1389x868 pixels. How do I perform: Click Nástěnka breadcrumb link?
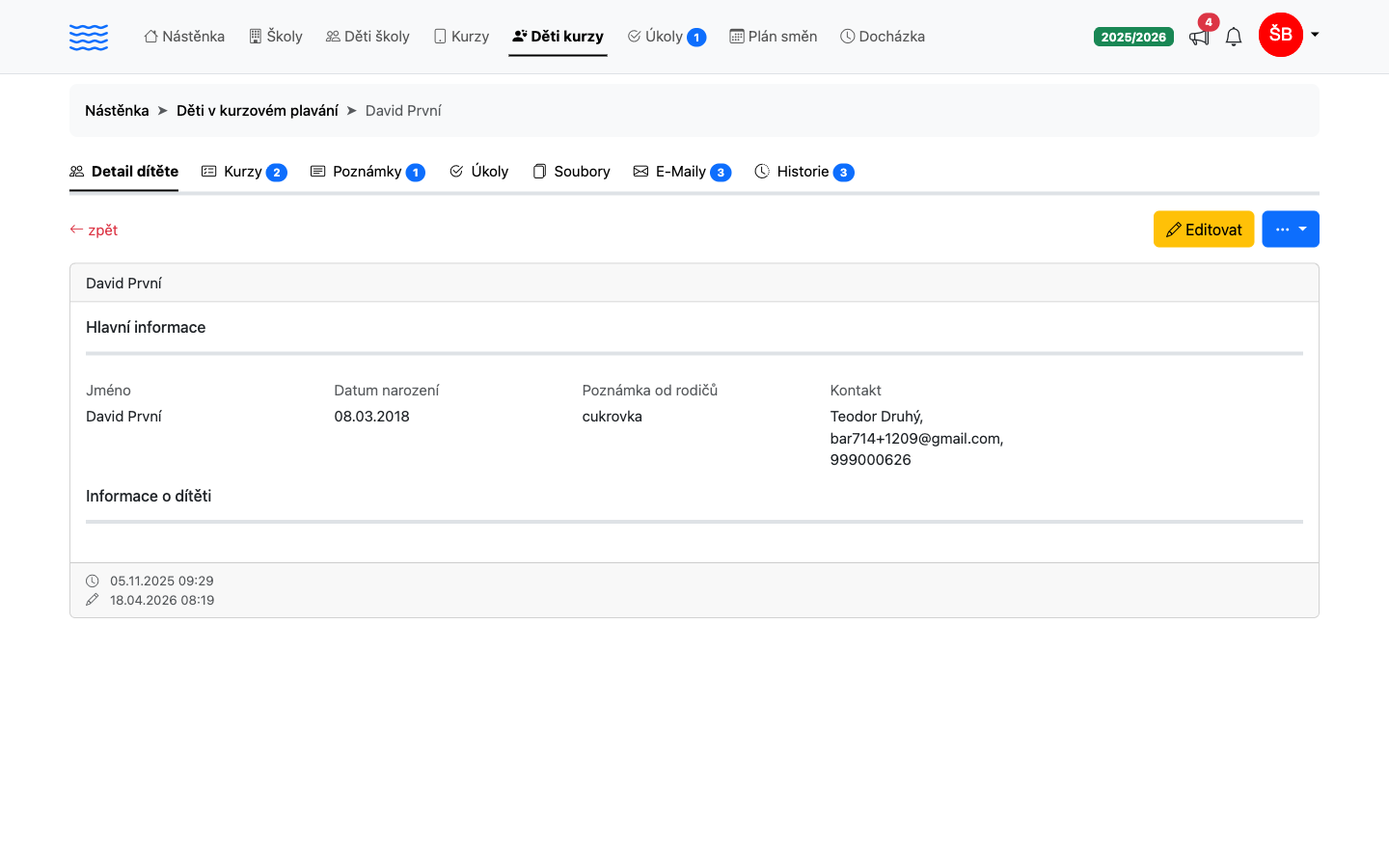117,111
